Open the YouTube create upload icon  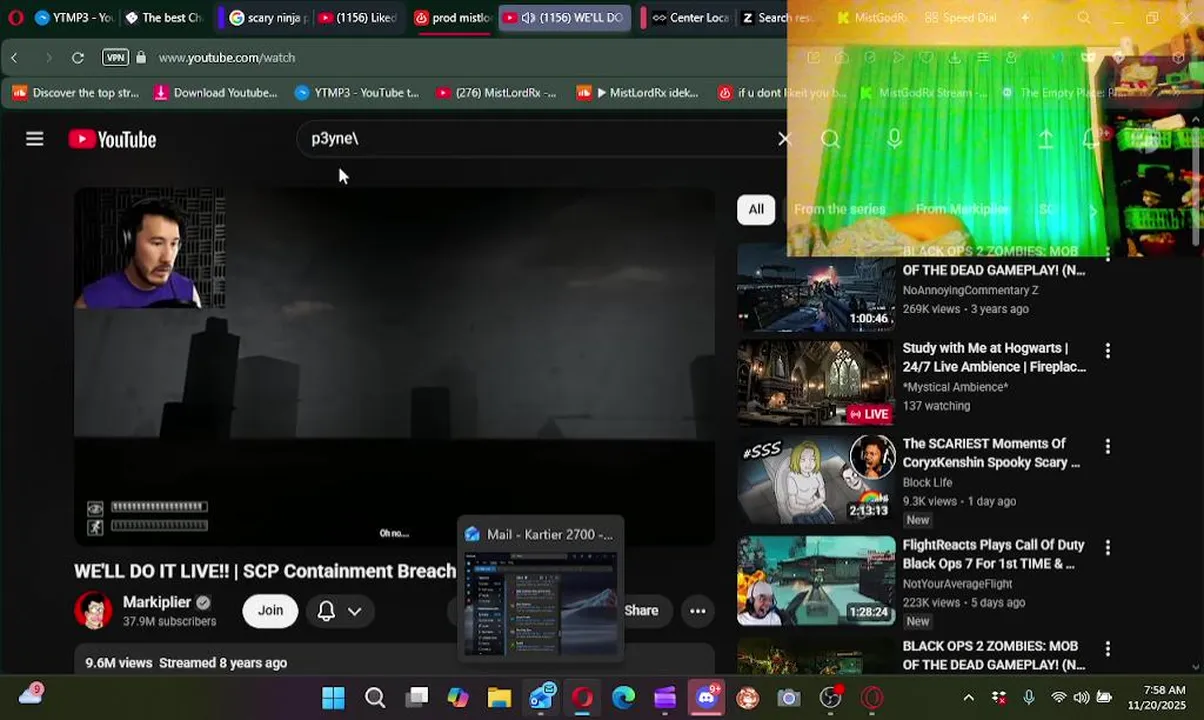[1045, 139]
